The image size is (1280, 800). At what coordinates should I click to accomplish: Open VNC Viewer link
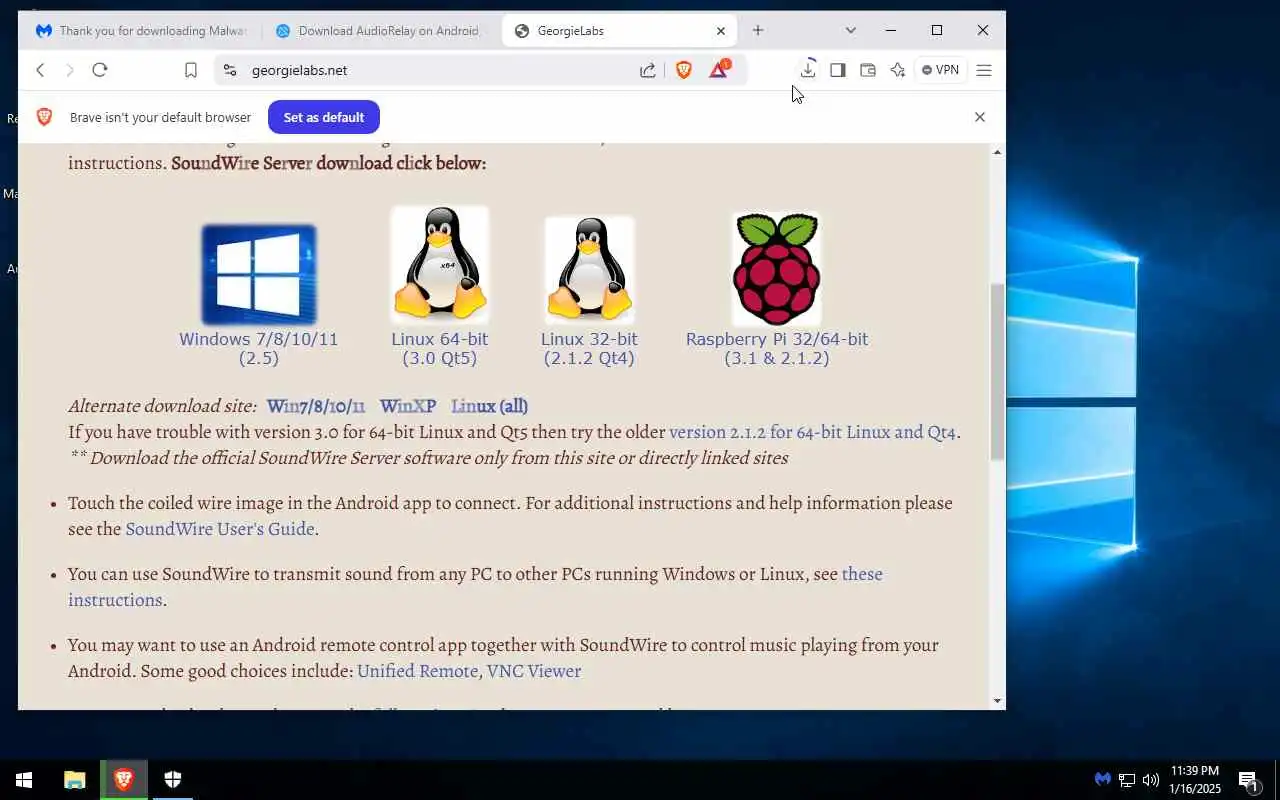[534, 671]
